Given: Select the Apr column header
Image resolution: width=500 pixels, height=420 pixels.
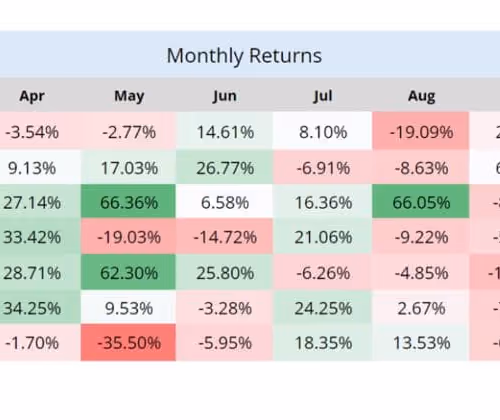Looking at the screenshot, I should coord(32,96).
